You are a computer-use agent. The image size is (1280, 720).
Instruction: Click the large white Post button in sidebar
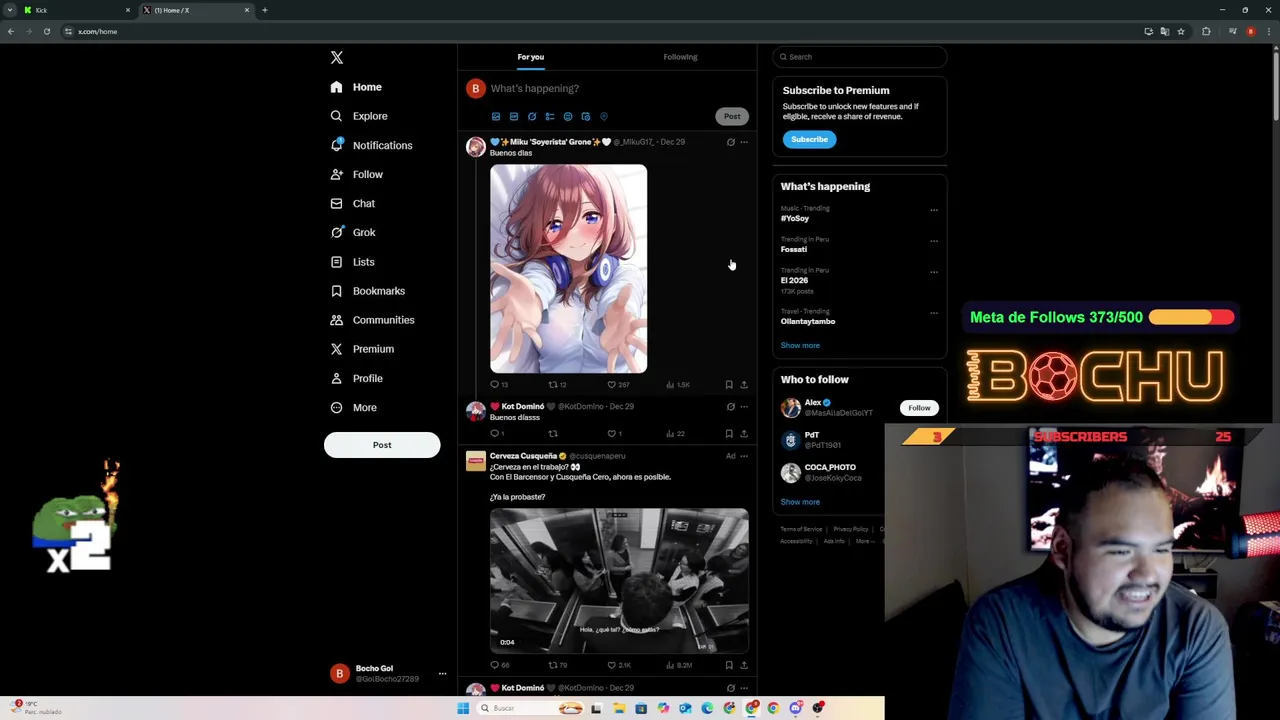tap(382, 445)
